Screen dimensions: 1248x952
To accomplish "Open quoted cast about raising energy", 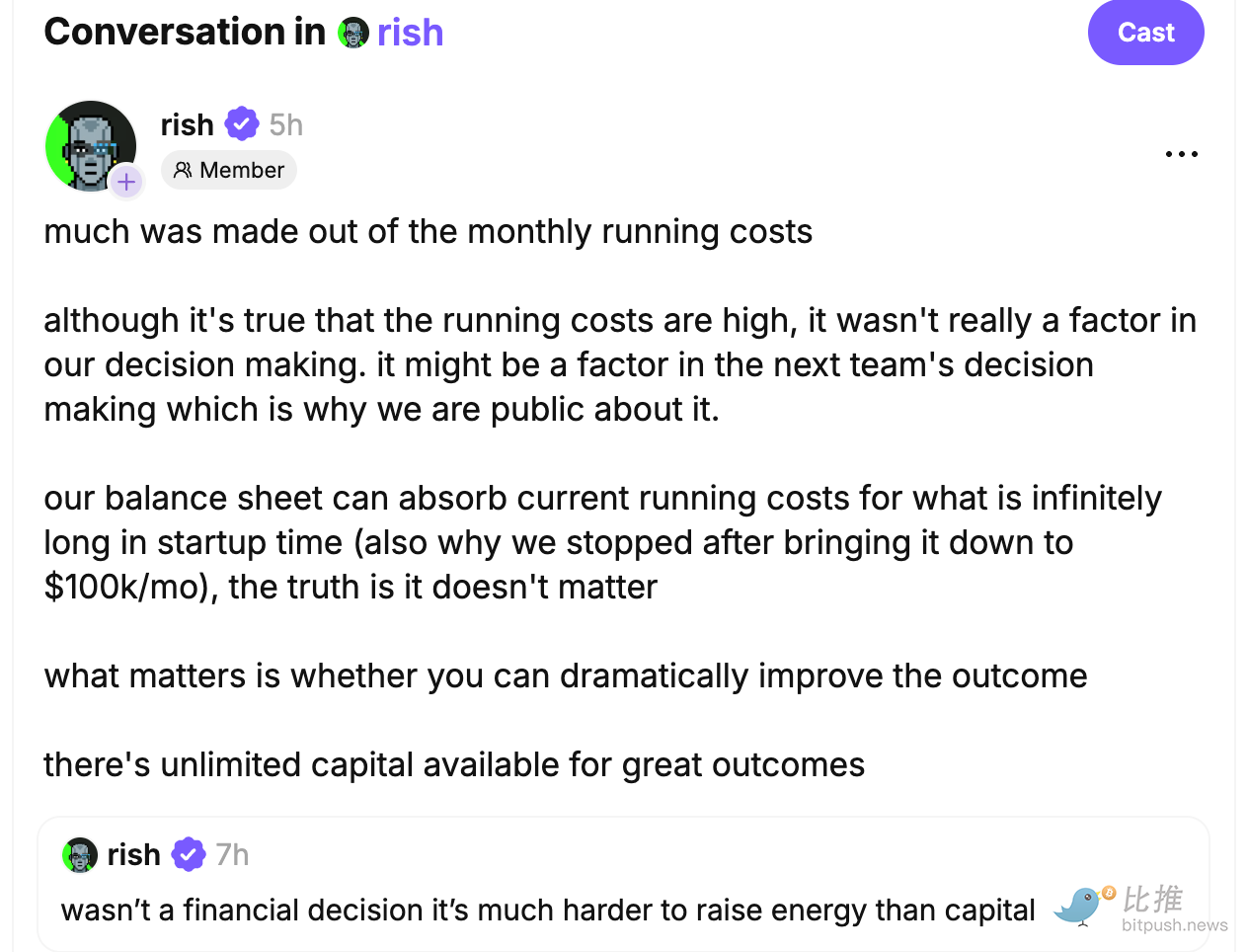I will pyautogui.click(x=623, y=885).
